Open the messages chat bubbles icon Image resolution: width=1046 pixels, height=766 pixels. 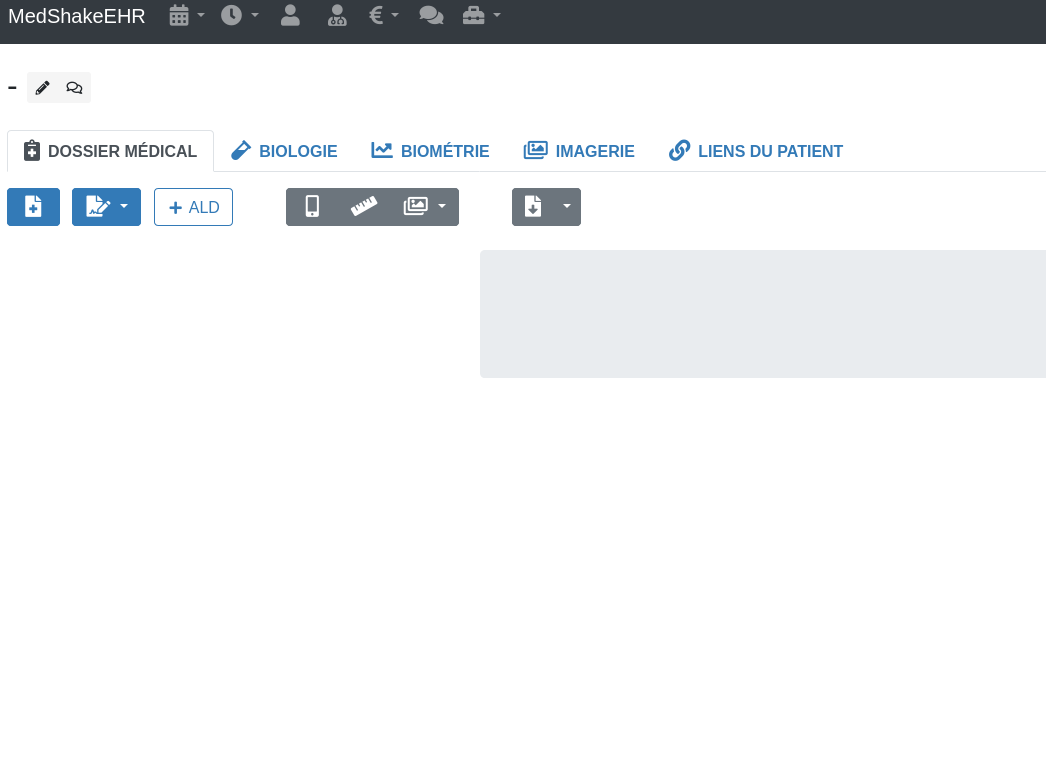pos(431,15)
